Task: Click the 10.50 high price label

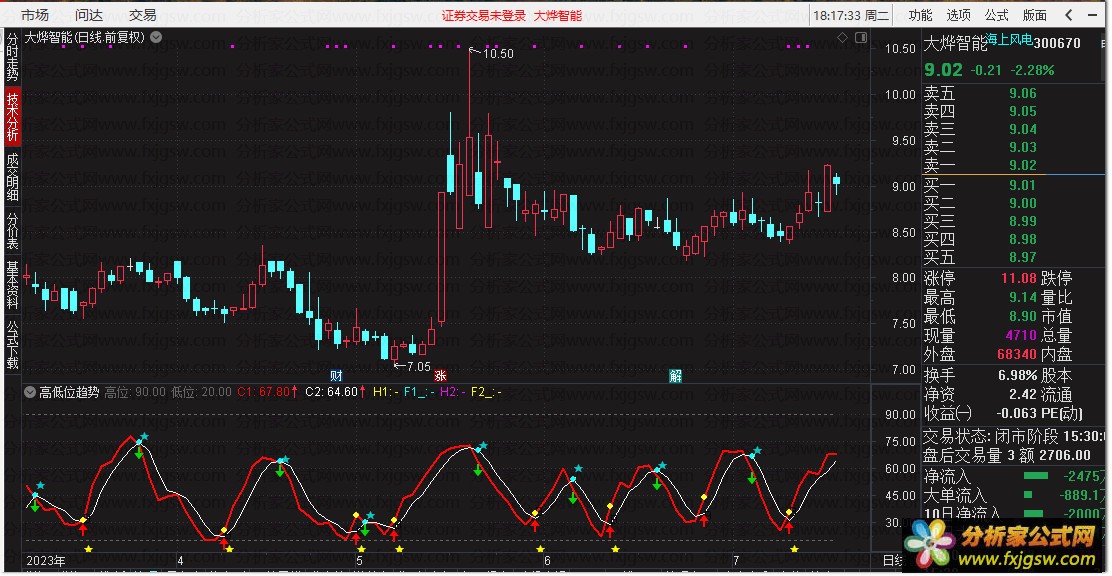Action: click(498, 53)
